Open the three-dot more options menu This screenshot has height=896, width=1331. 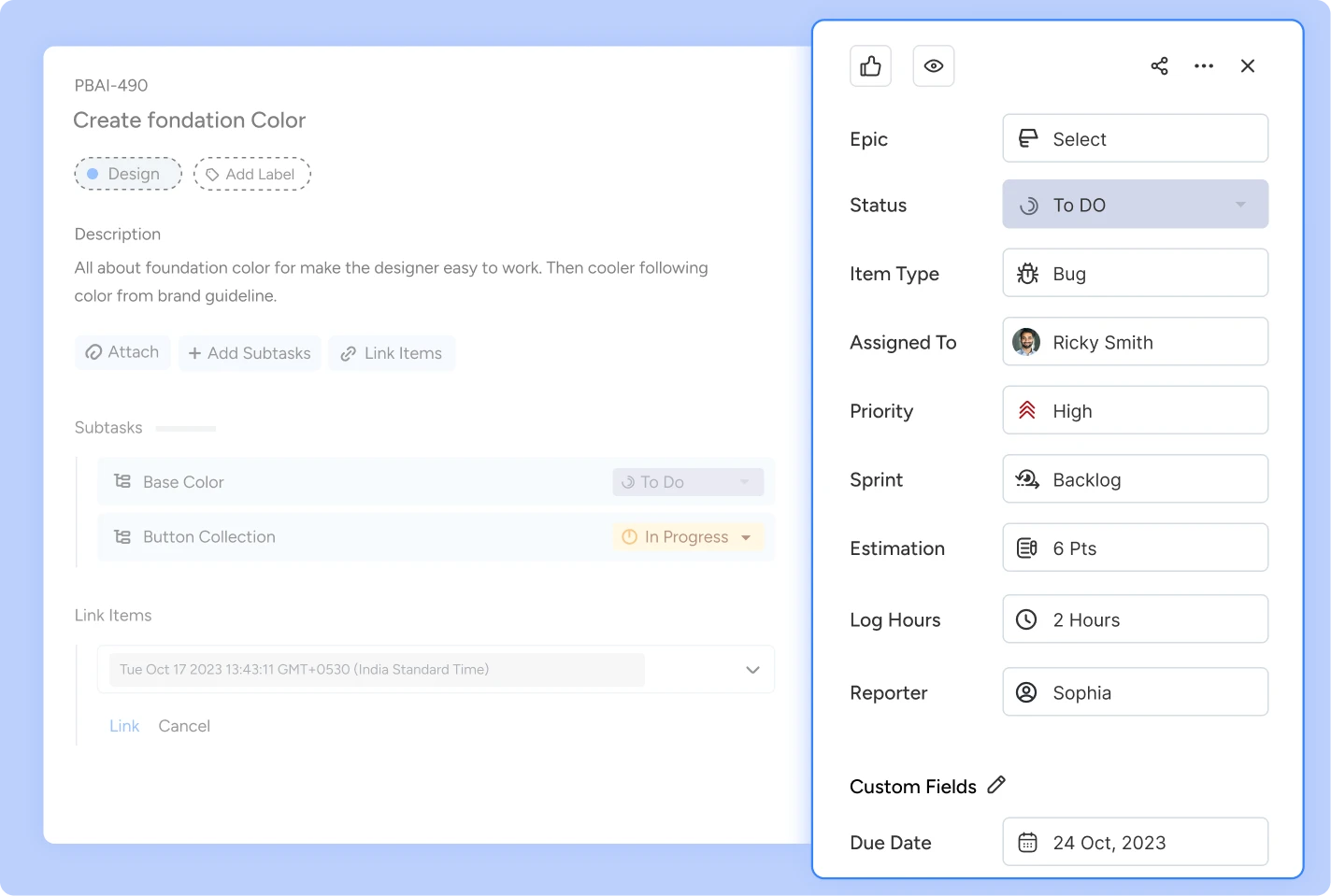coord(1204,66)
